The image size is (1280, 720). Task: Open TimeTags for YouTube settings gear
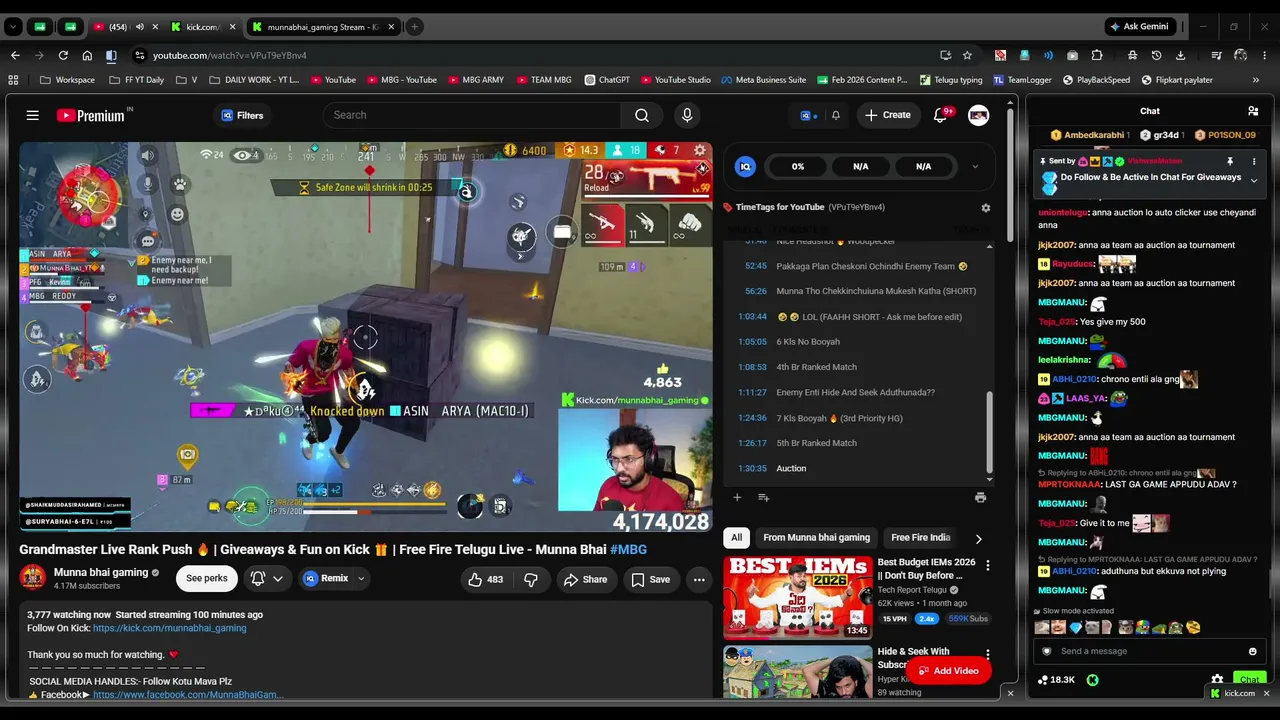[985, 208]
